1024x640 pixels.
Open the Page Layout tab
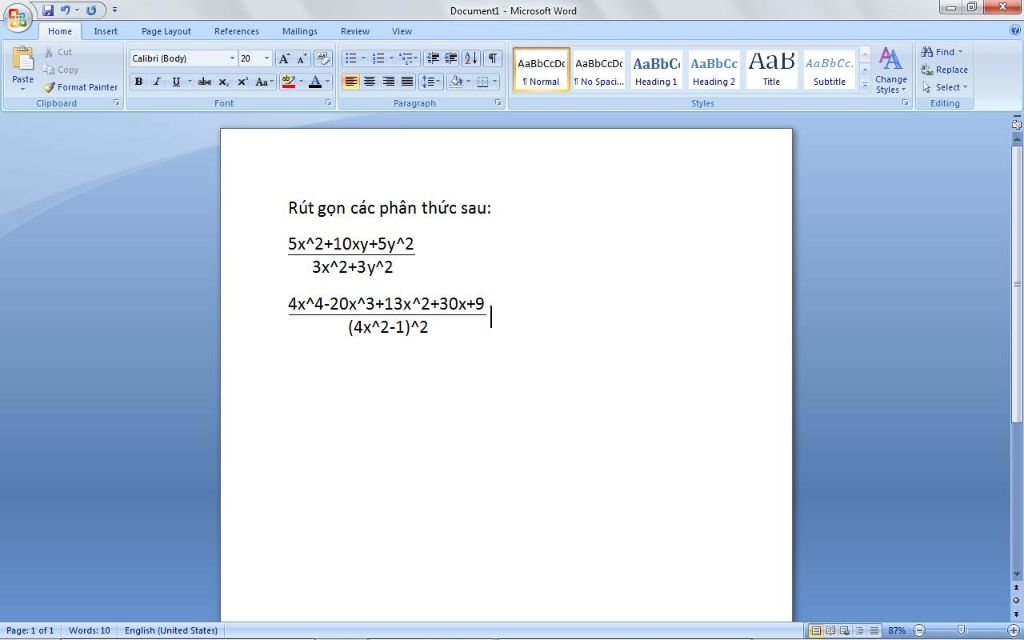click(166, 31)
